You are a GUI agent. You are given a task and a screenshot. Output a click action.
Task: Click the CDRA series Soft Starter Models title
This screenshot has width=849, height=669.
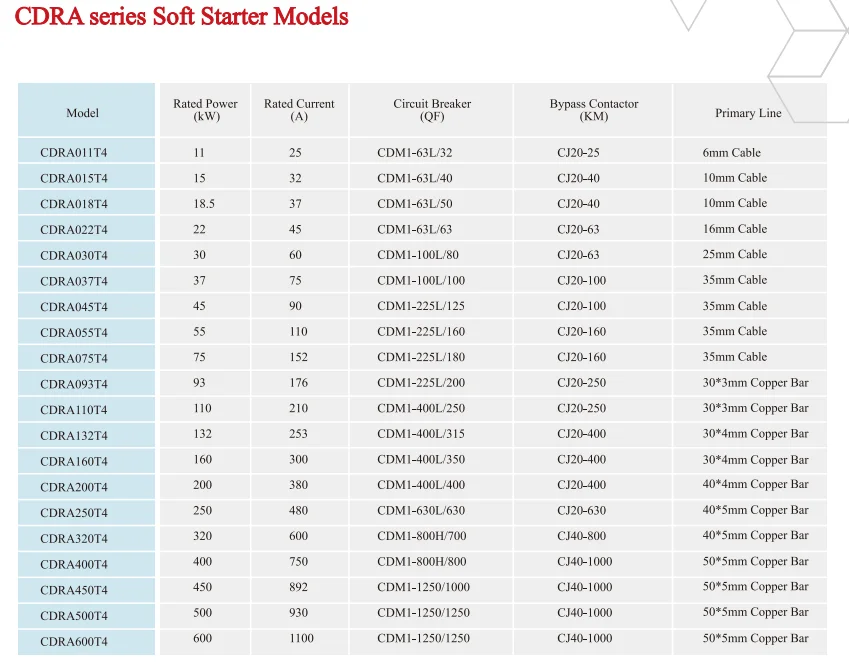tap(181, 17)
